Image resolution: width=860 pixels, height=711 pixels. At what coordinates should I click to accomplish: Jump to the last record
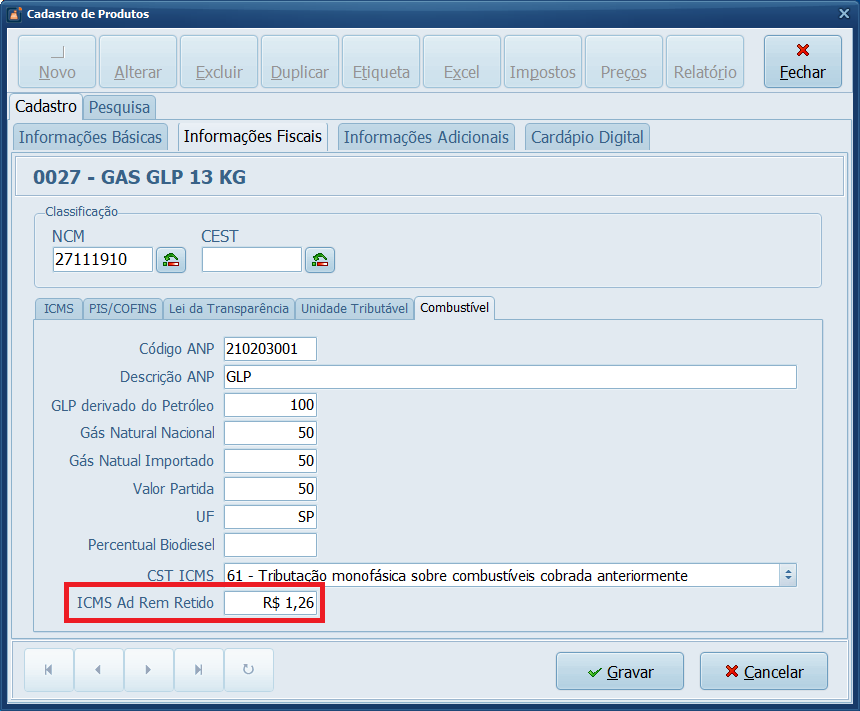[198, 670]
